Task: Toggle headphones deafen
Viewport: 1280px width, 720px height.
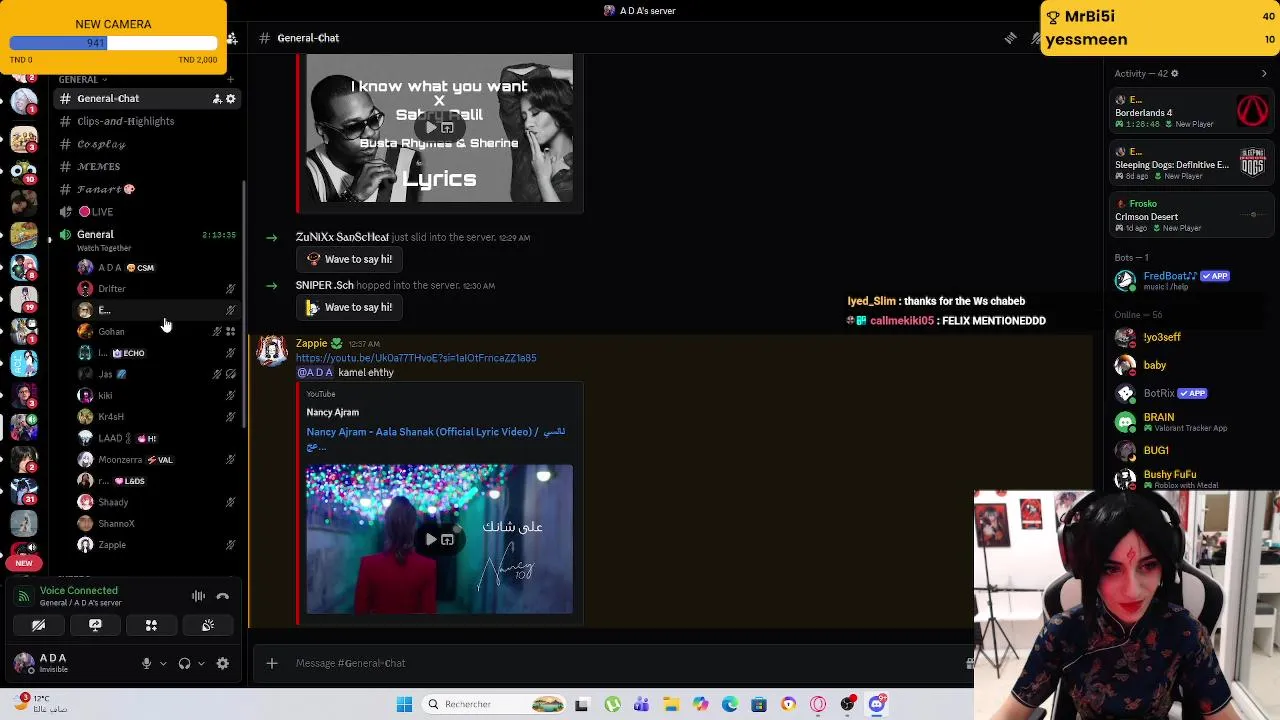Action: tap(184, 663)
